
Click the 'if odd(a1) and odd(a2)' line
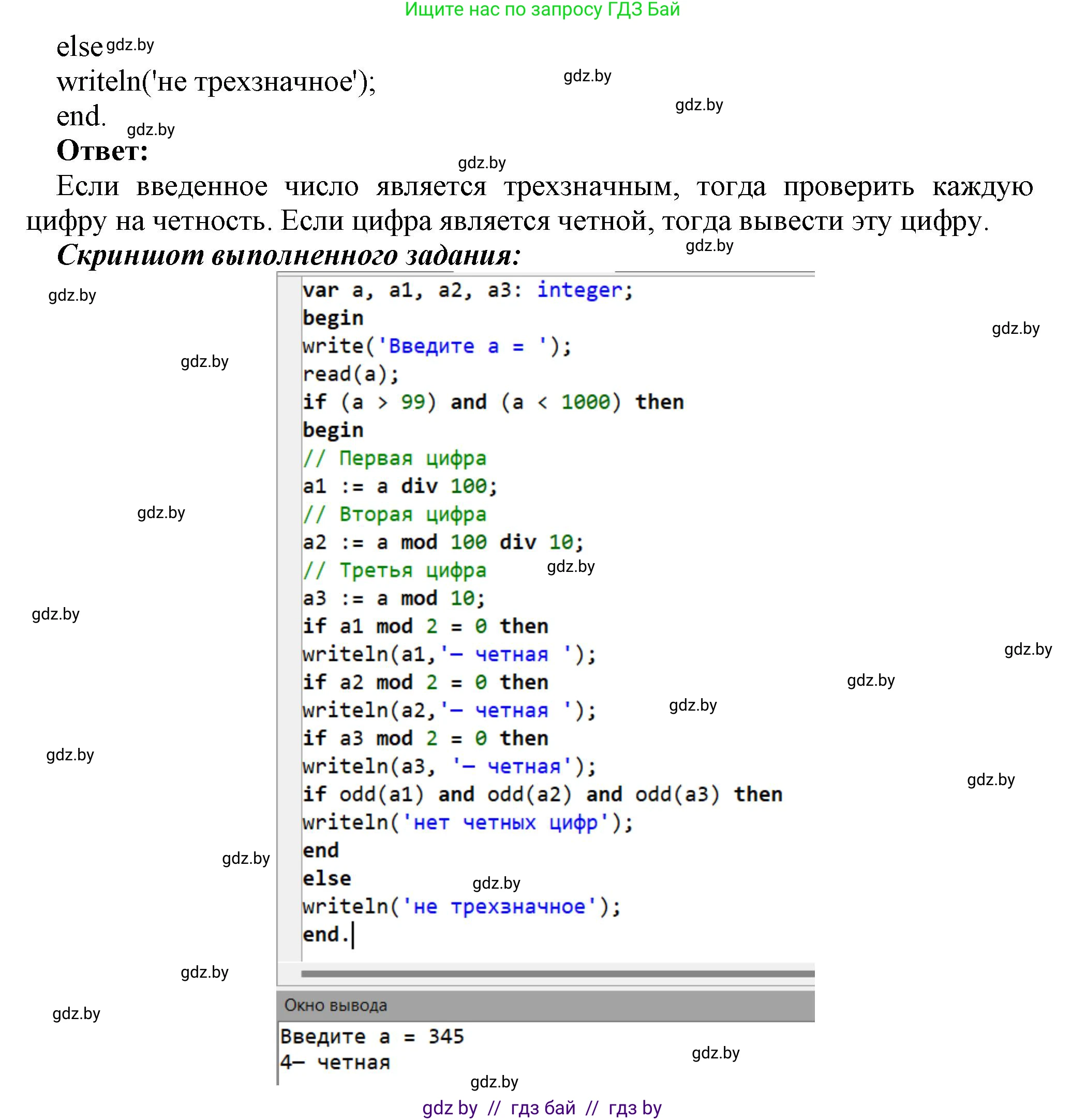coord(542,794)
